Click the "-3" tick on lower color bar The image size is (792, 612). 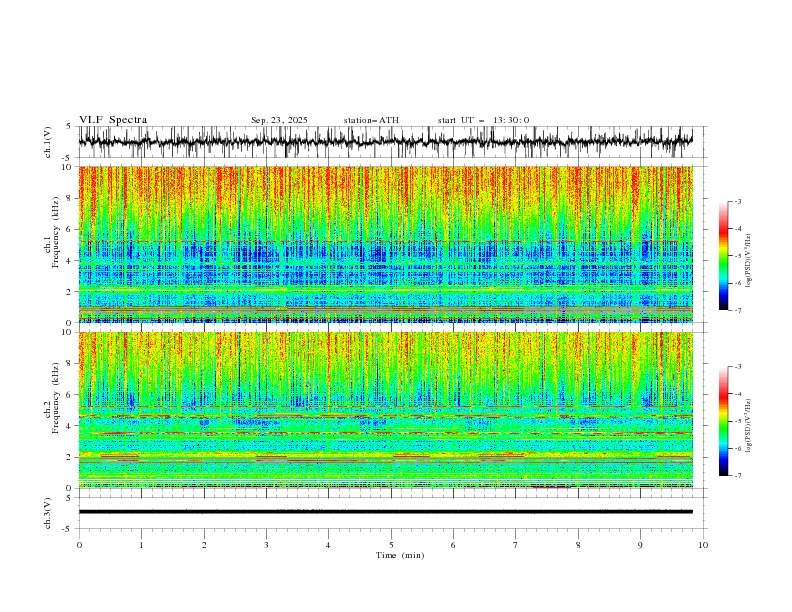click(x=738, y=367)
